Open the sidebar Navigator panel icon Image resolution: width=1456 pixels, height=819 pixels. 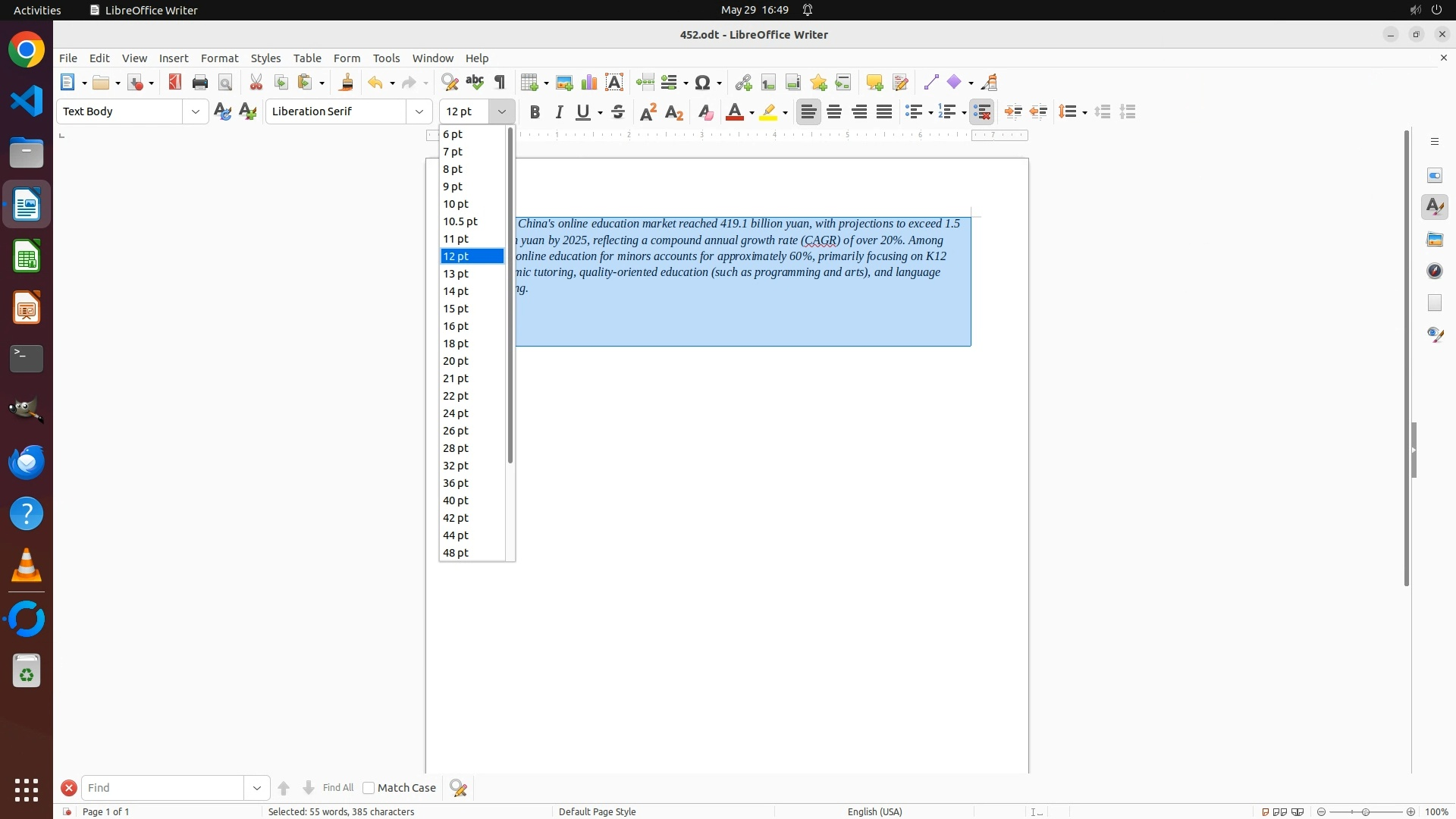[1435, 271]
